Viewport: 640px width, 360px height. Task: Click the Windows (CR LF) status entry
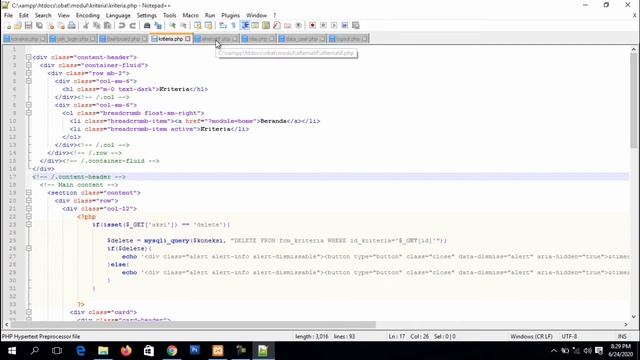tap(531, 336)
